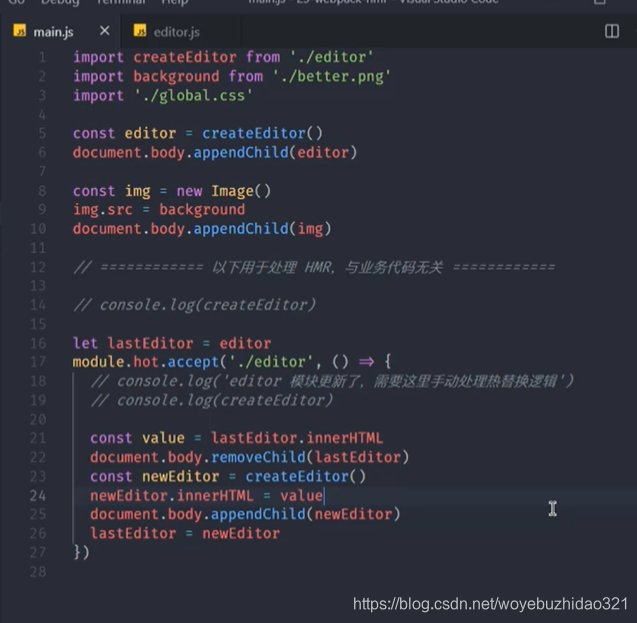This screenshot has height=623, width=637.
Task: Click line number 1 in gutter
Action: tap(43, 58)
